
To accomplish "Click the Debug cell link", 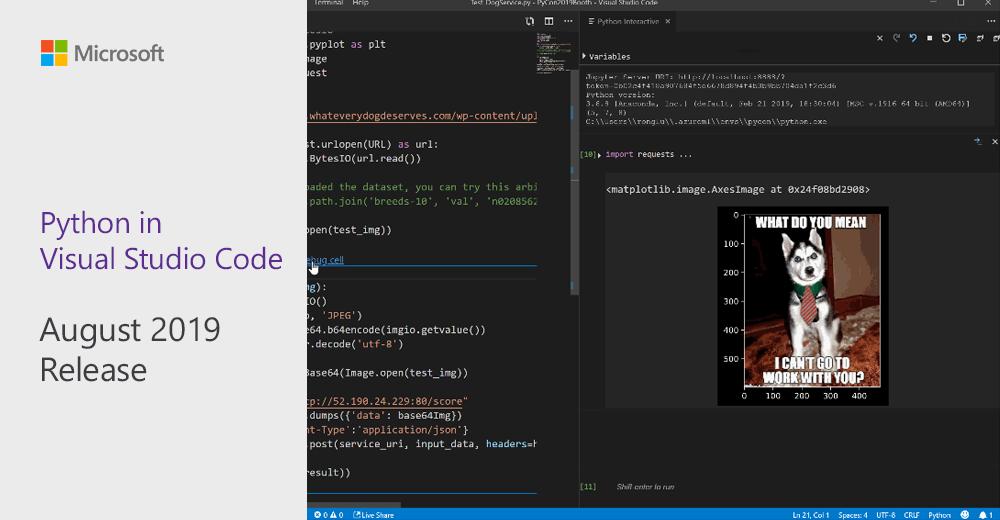I will (x=326, y=260).
